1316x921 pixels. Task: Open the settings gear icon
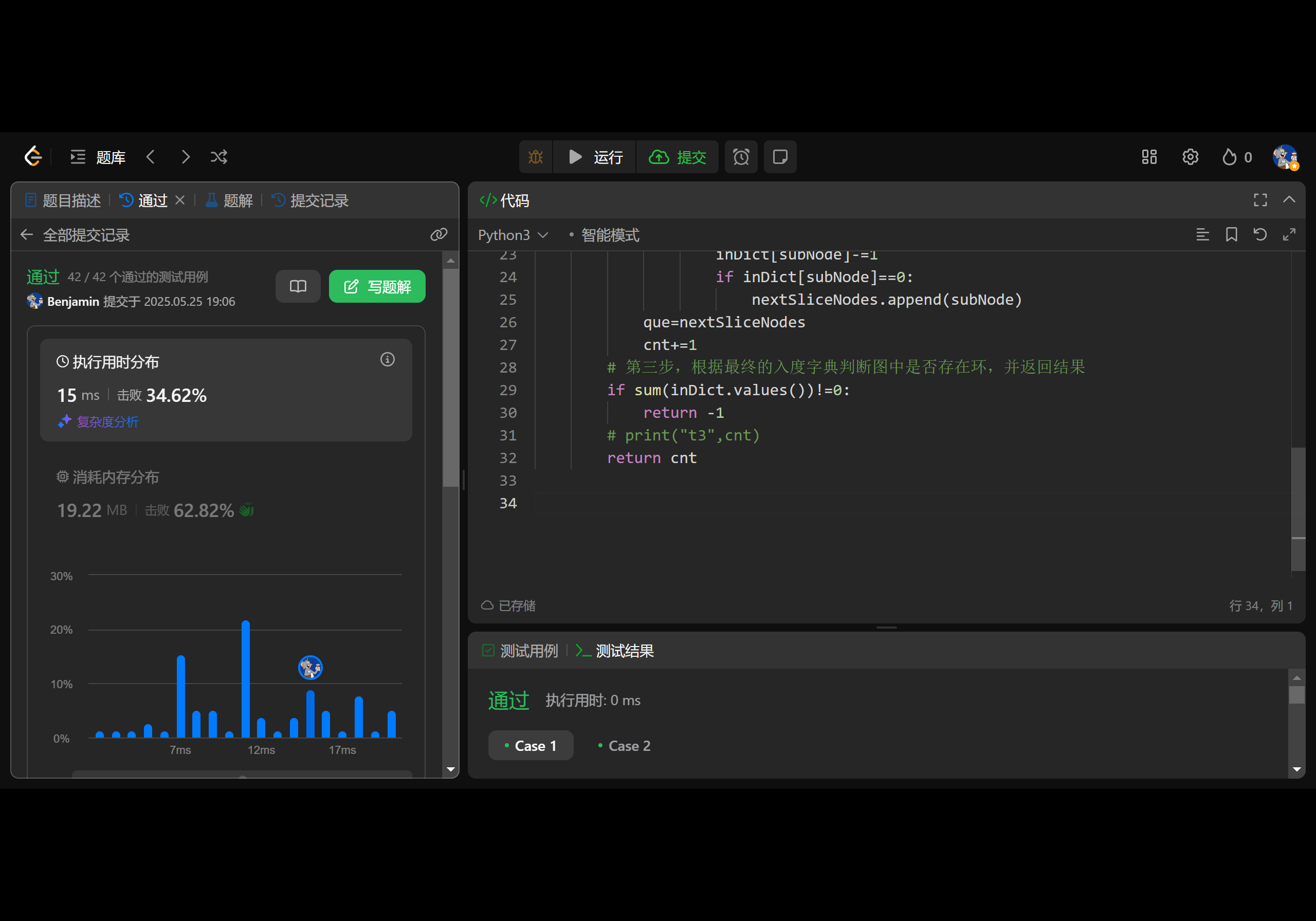pos(1190,157)
